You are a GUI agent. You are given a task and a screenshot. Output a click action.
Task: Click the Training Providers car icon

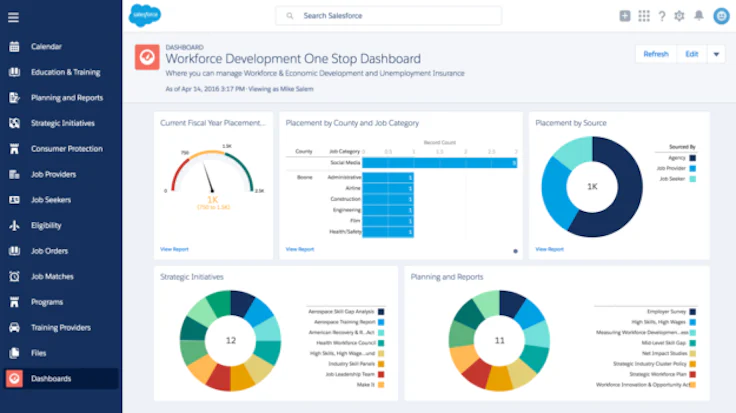tap(14, 328)
